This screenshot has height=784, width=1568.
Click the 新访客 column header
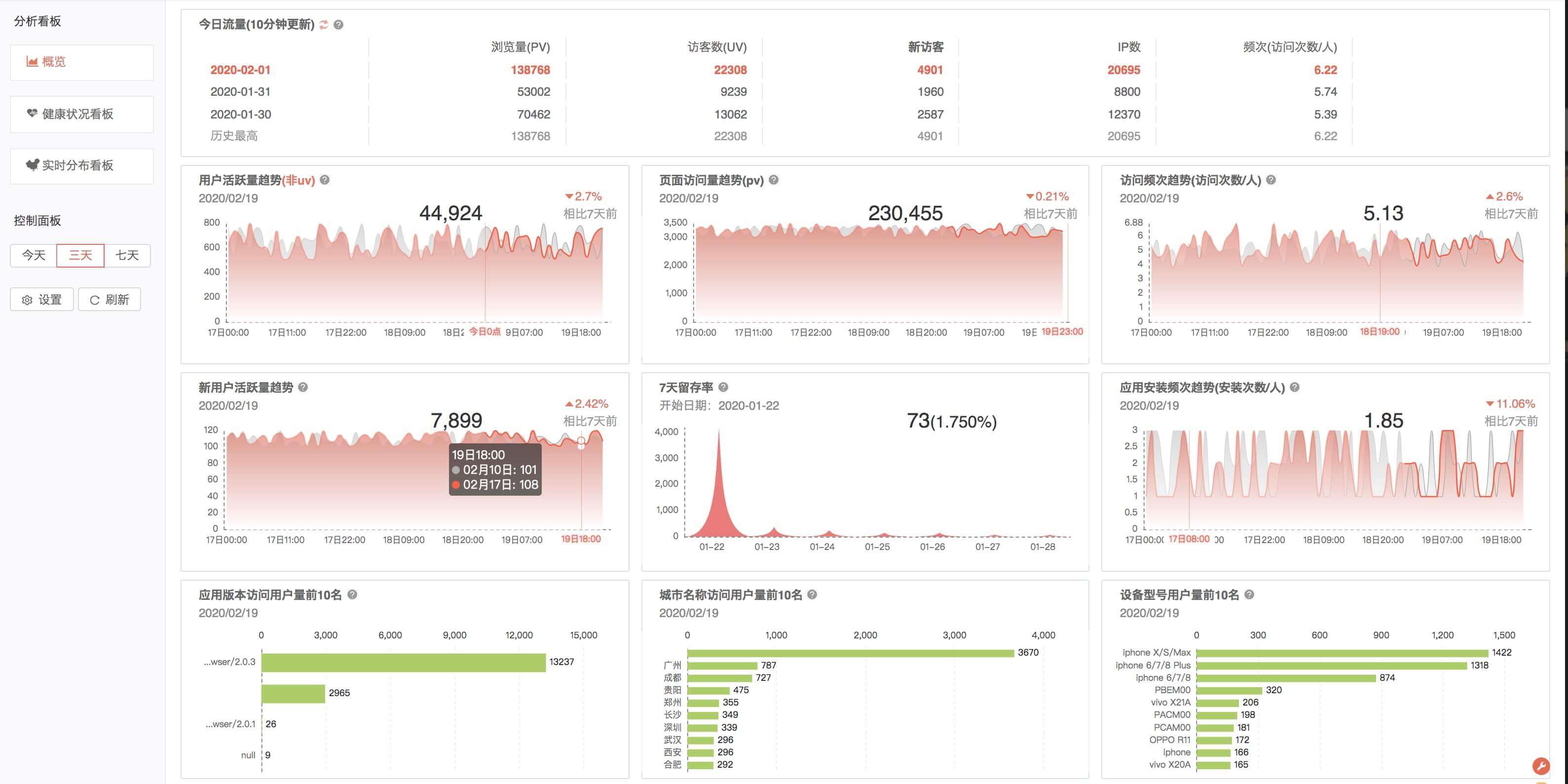926,47
